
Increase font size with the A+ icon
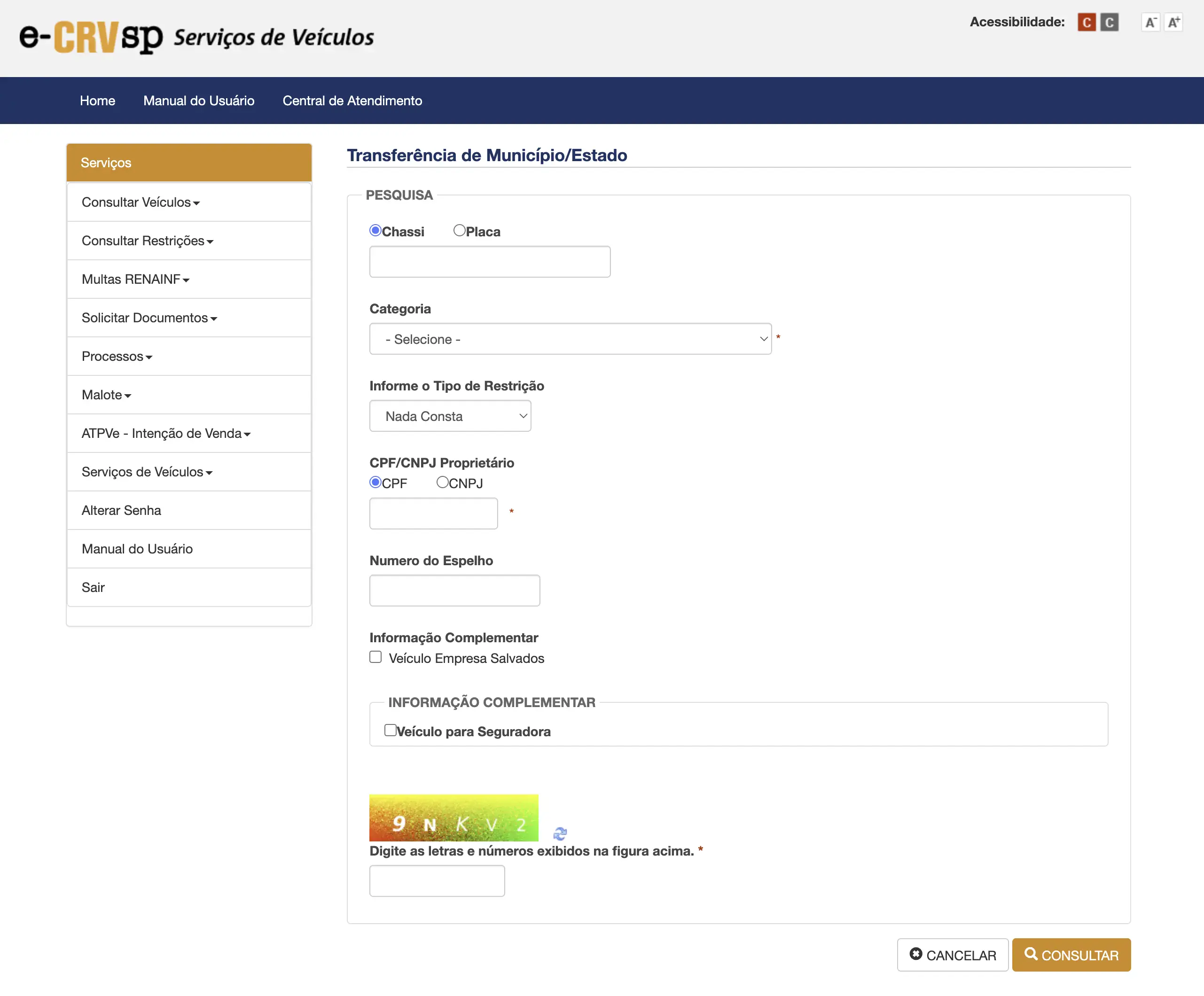click(x=1173, y=23)
